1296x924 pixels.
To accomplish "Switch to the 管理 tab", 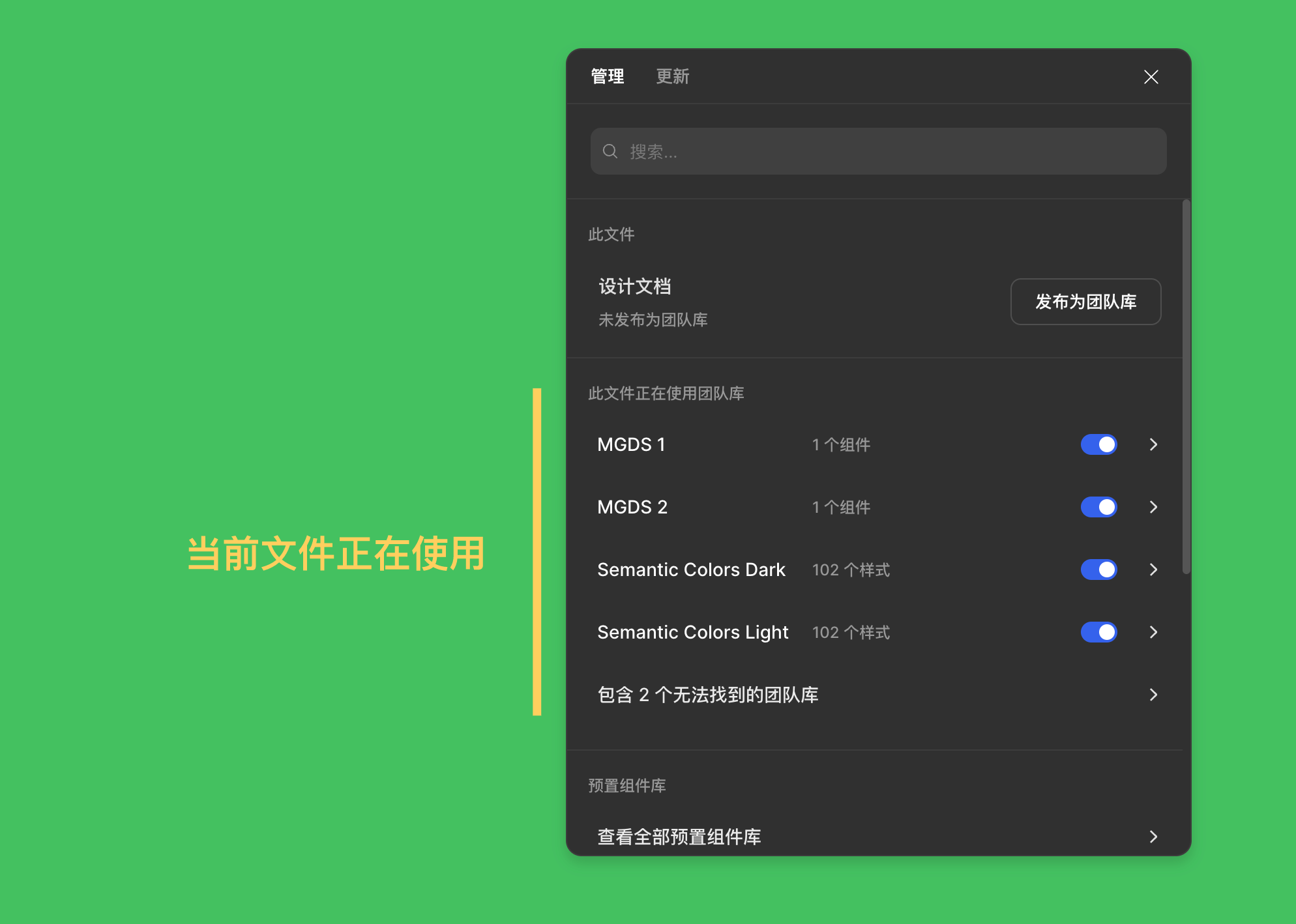I will 607,77.
